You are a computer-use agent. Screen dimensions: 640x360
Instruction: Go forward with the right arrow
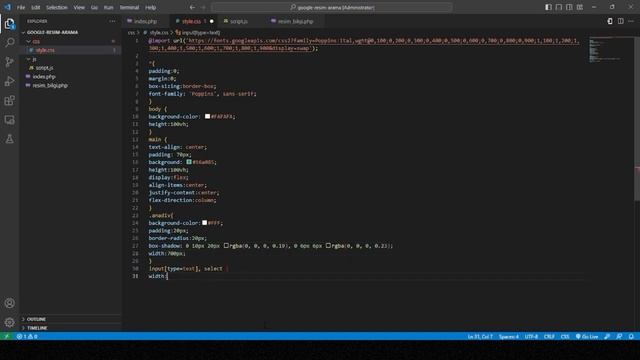tap(204, 7)
